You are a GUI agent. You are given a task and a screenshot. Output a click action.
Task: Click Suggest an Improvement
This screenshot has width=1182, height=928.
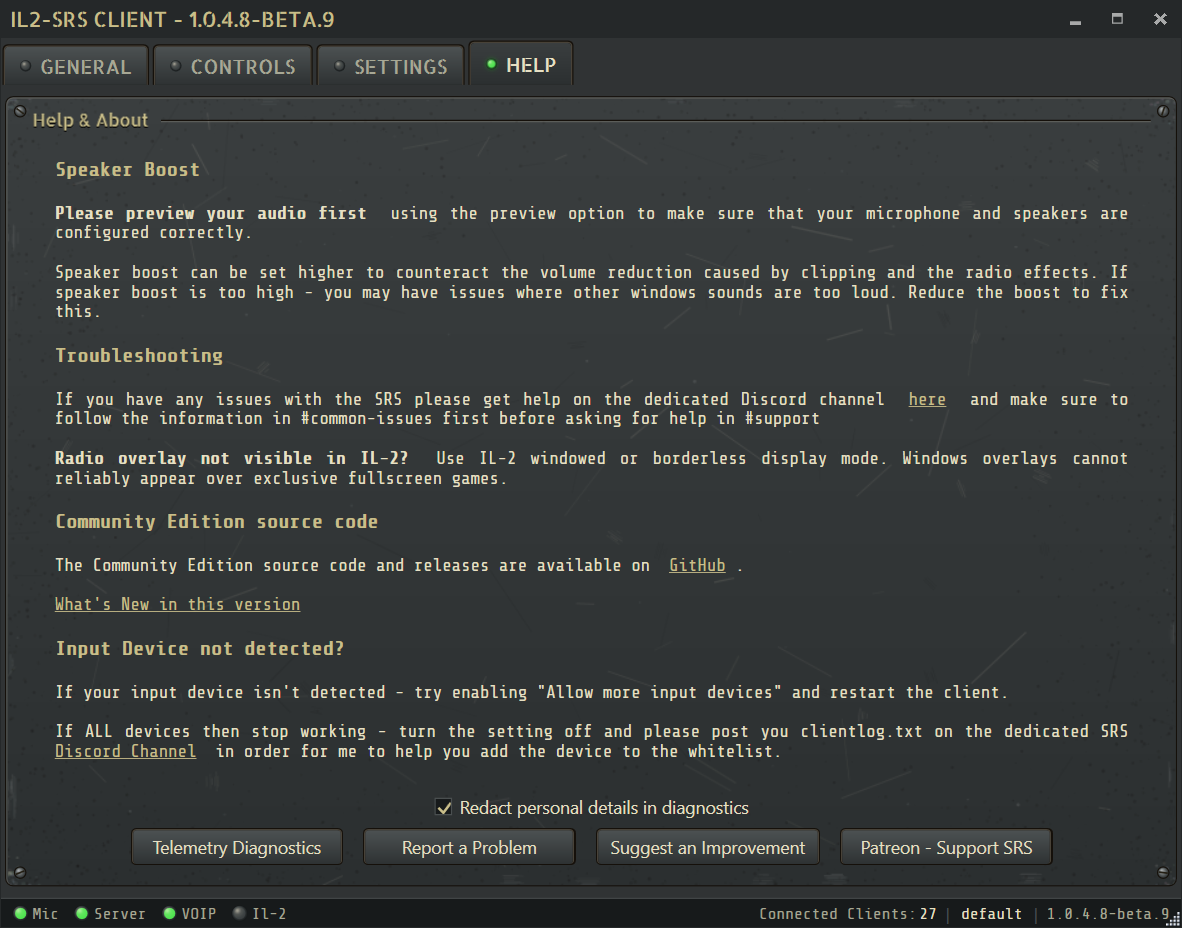coord(707,847)
